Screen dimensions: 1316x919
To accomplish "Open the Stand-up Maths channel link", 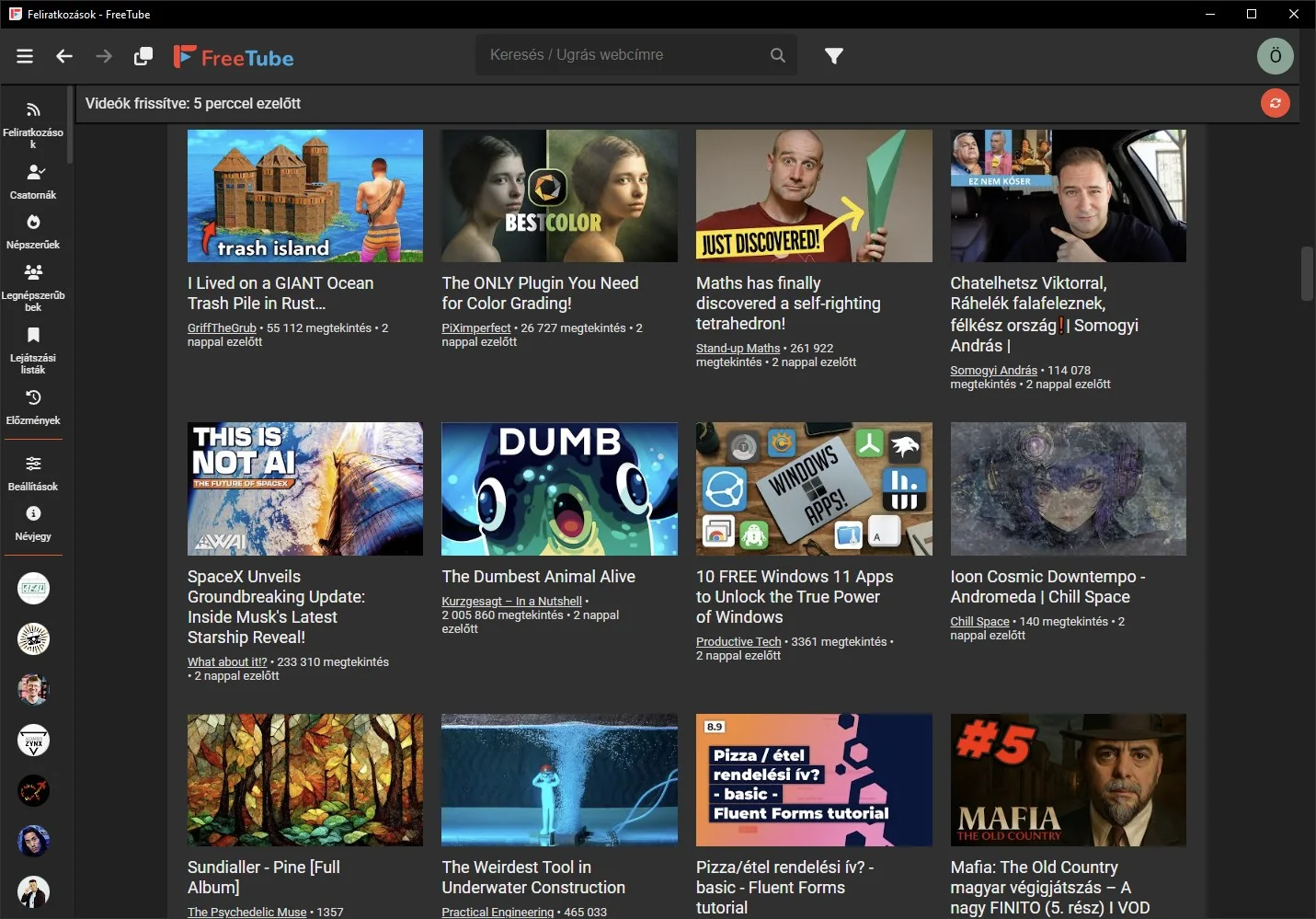I will click(x=738, y=348).
